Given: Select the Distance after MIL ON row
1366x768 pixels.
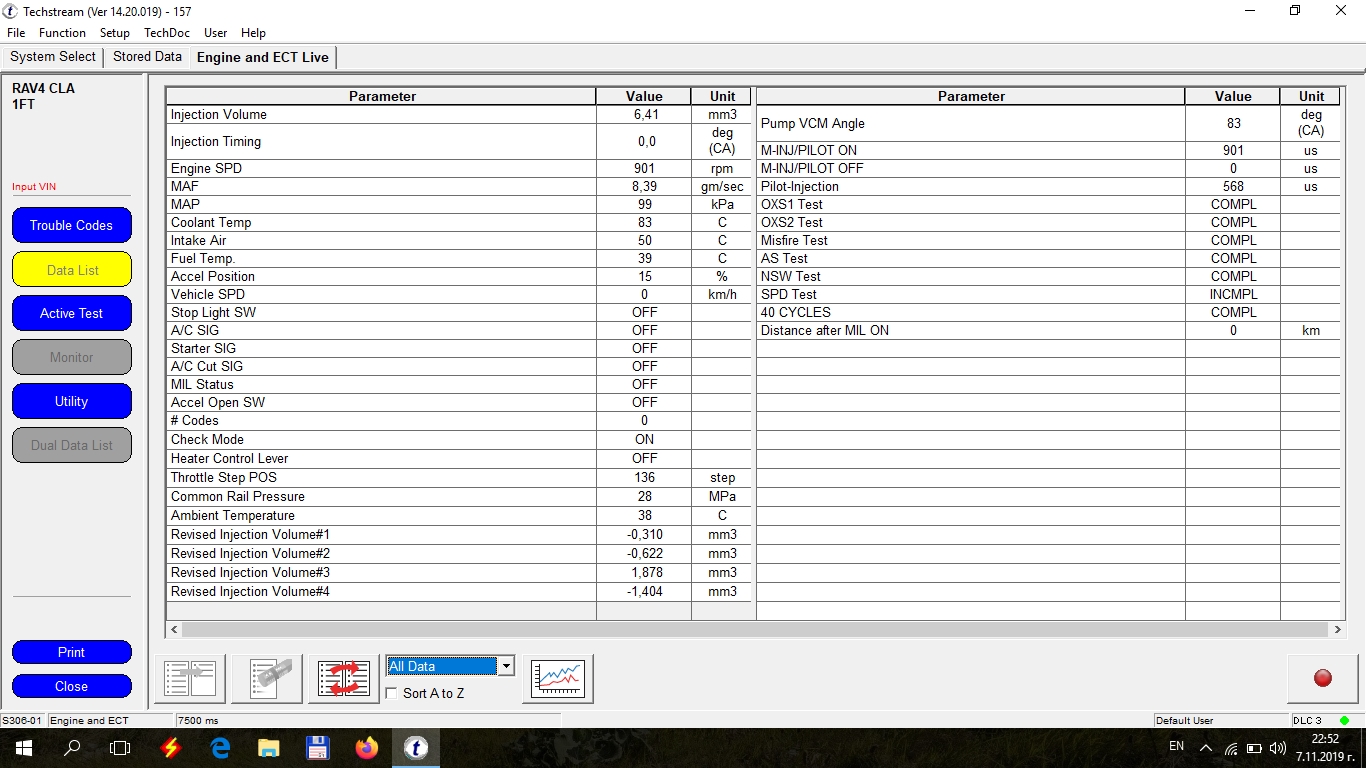Looking at the screenshot, I should [x=1049, y=330].
